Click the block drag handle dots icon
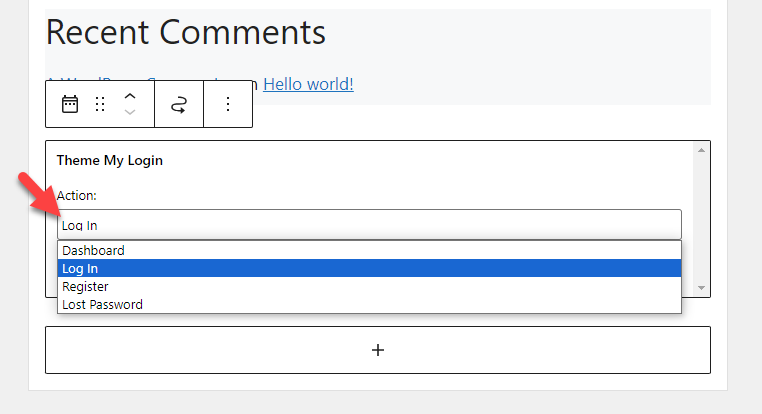Screen dimensions: 762x414 click(x=100, y=104)
